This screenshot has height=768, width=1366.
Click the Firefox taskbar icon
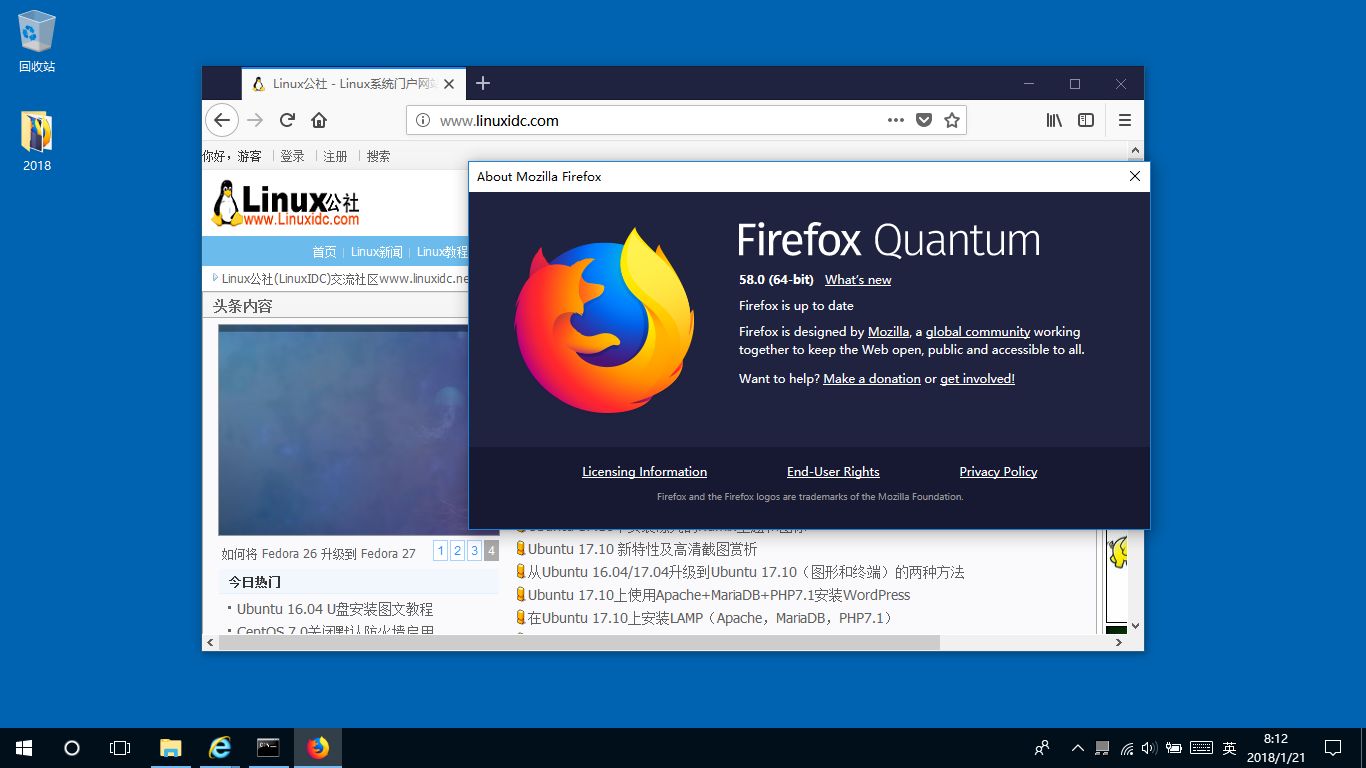318,747
